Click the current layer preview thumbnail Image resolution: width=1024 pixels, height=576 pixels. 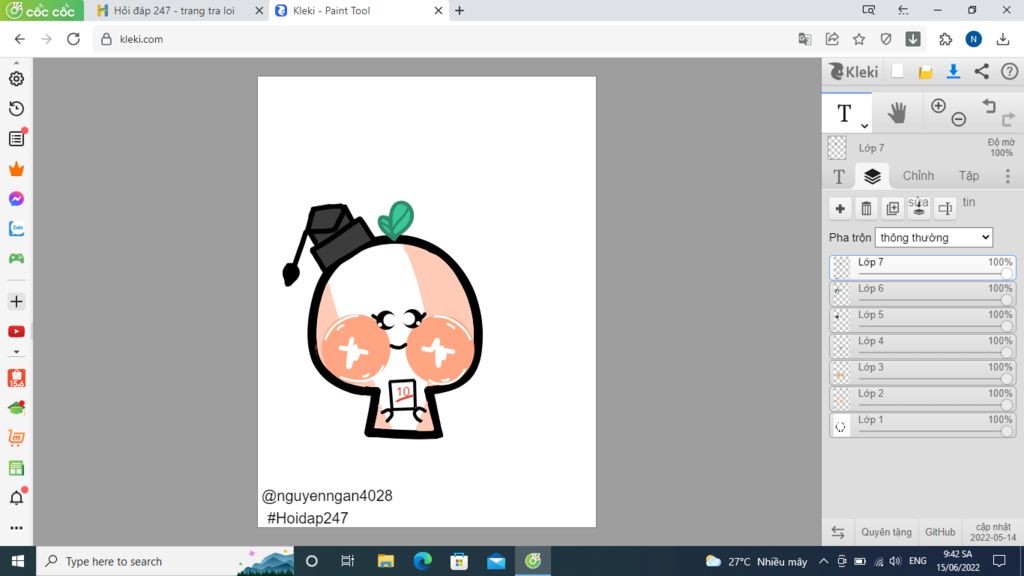pyautogui.click(x=837, y=148)
